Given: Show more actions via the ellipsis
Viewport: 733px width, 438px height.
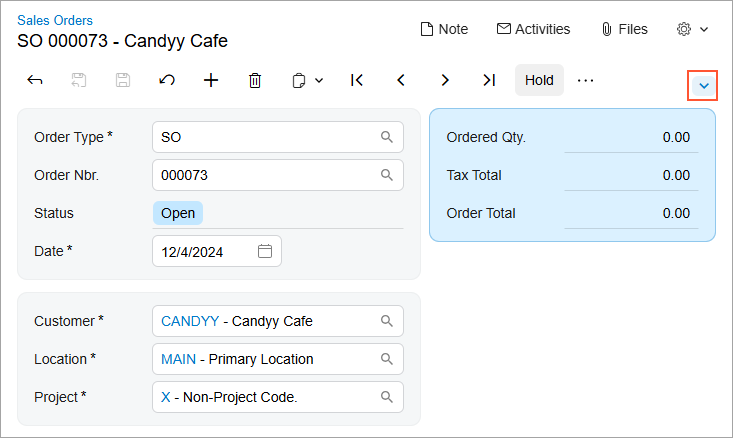Looking at the screenshot, I should (x=586, y=81).
